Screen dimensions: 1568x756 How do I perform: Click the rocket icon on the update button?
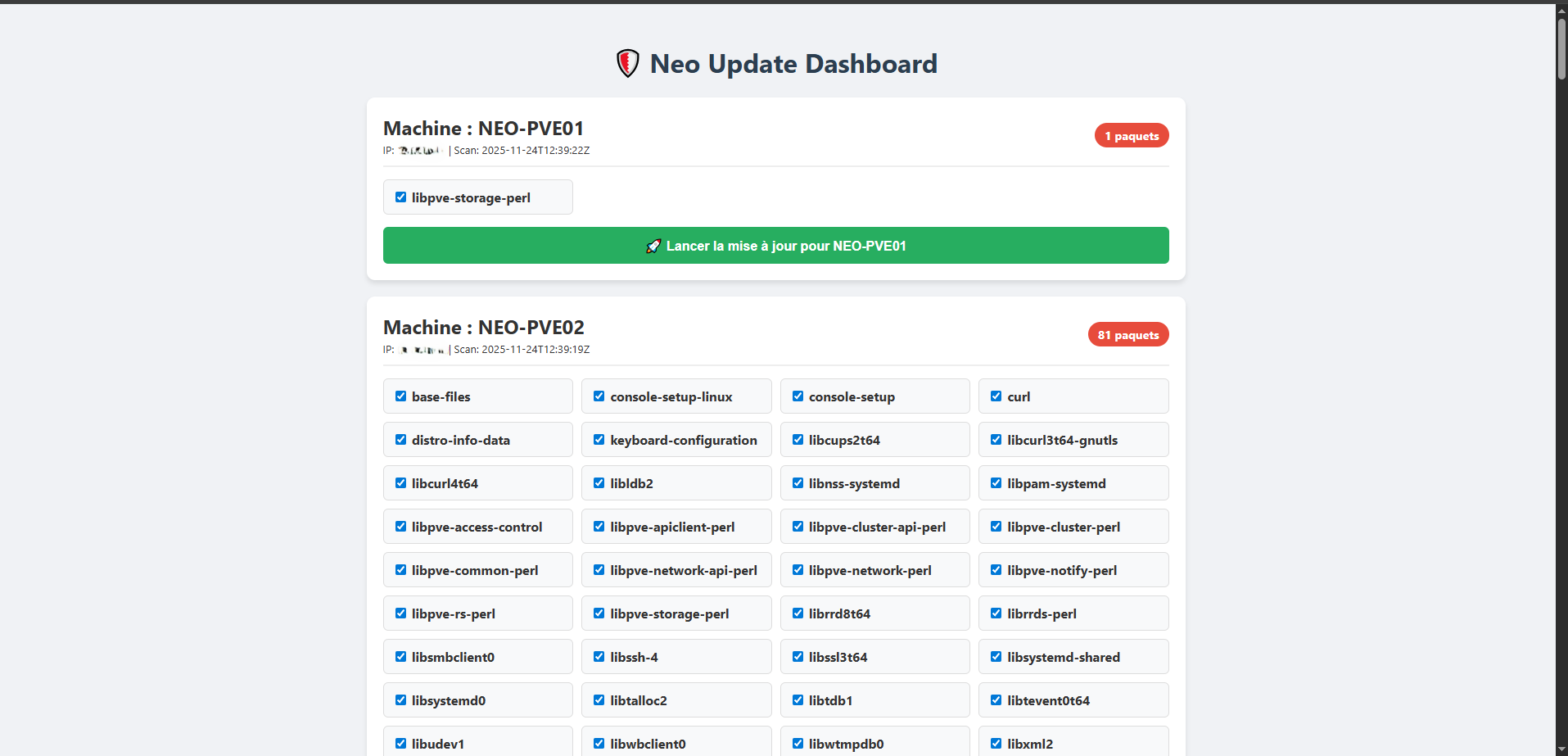653,247
